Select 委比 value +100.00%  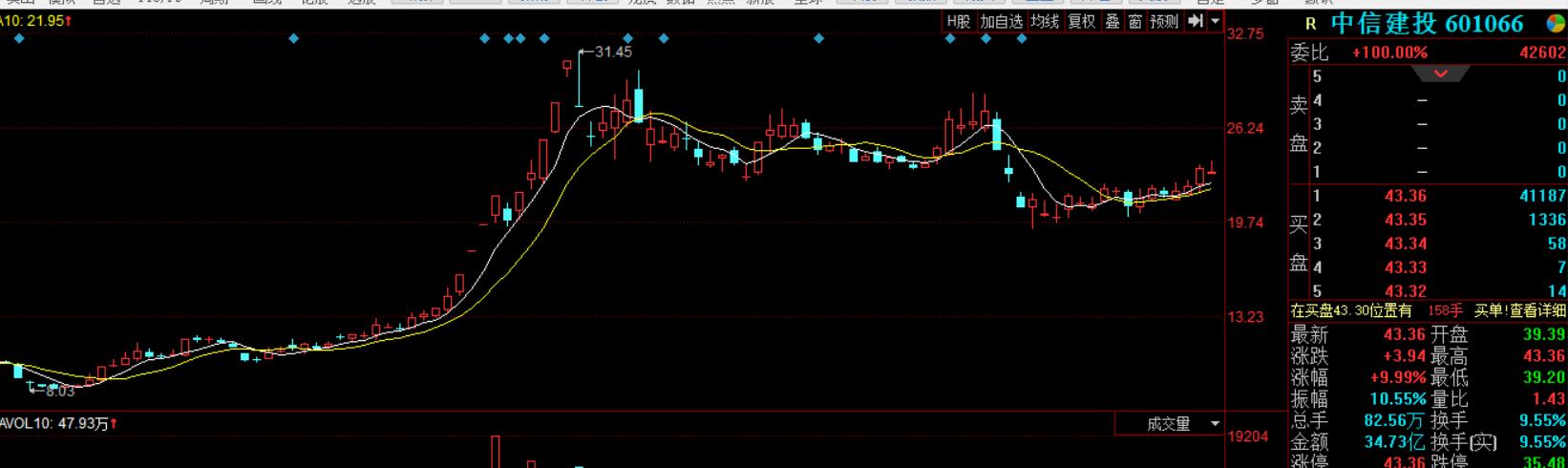point(1389,53)
